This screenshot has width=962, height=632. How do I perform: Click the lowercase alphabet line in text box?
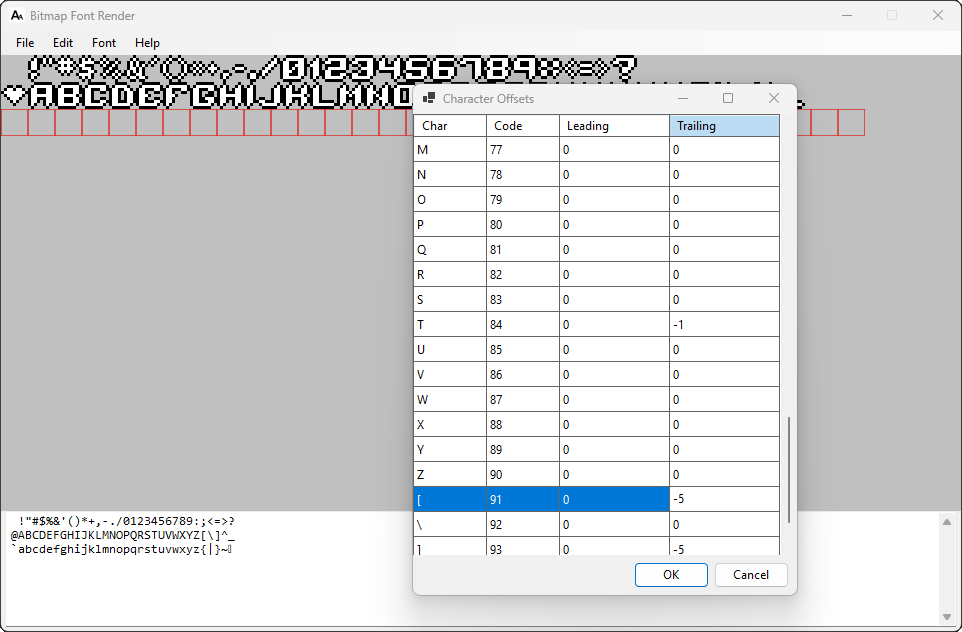tap(121, 549)
